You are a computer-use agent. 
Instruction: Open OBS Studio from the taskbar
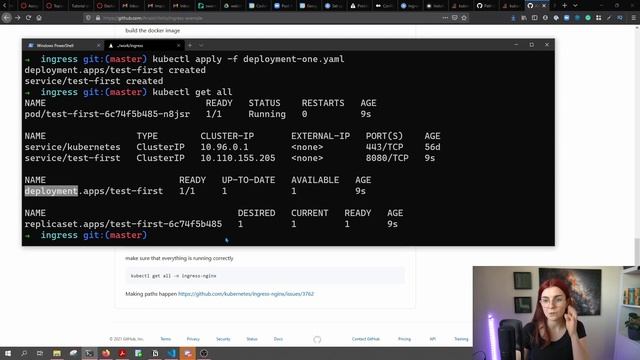click(x=204, y=353)
